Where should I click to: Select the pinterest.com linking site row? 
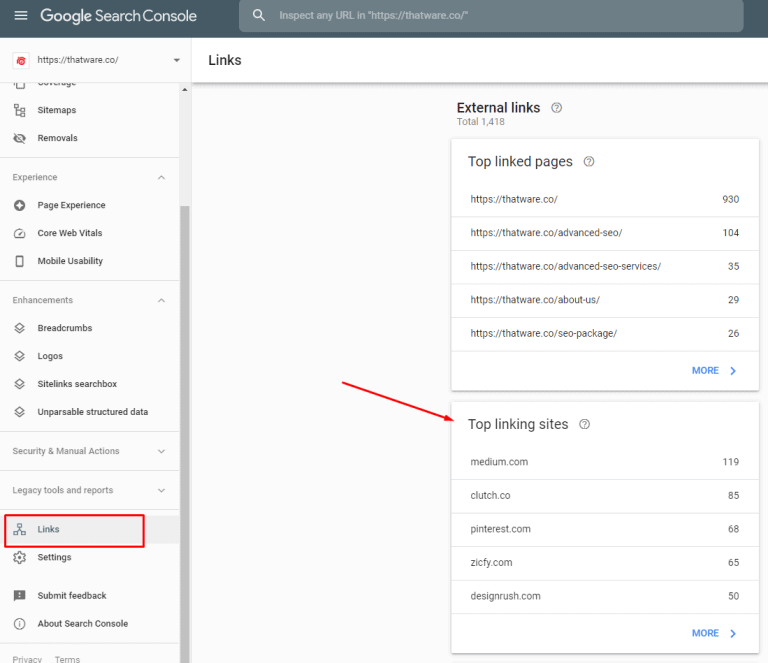point(605,529)
